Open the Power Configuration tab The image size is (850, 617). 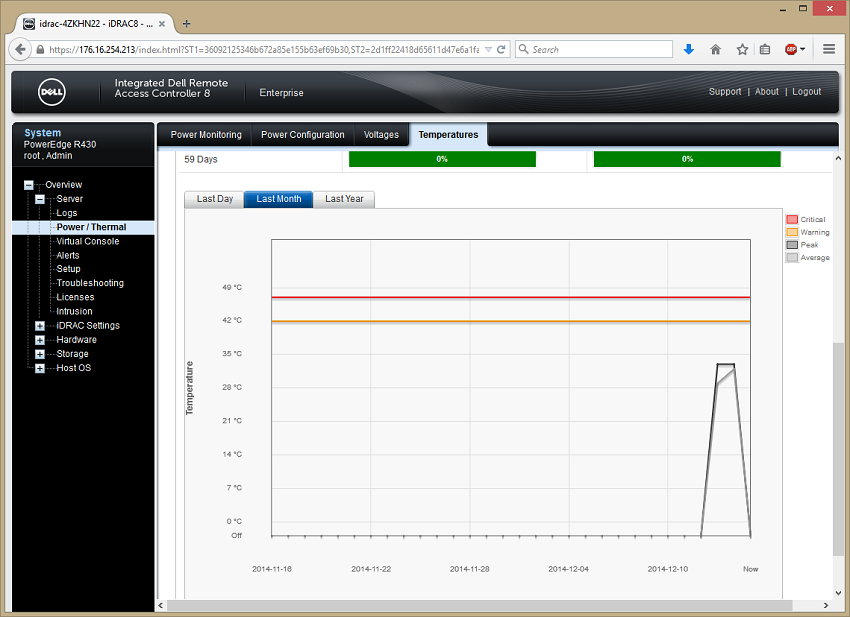tap(302, 134)
